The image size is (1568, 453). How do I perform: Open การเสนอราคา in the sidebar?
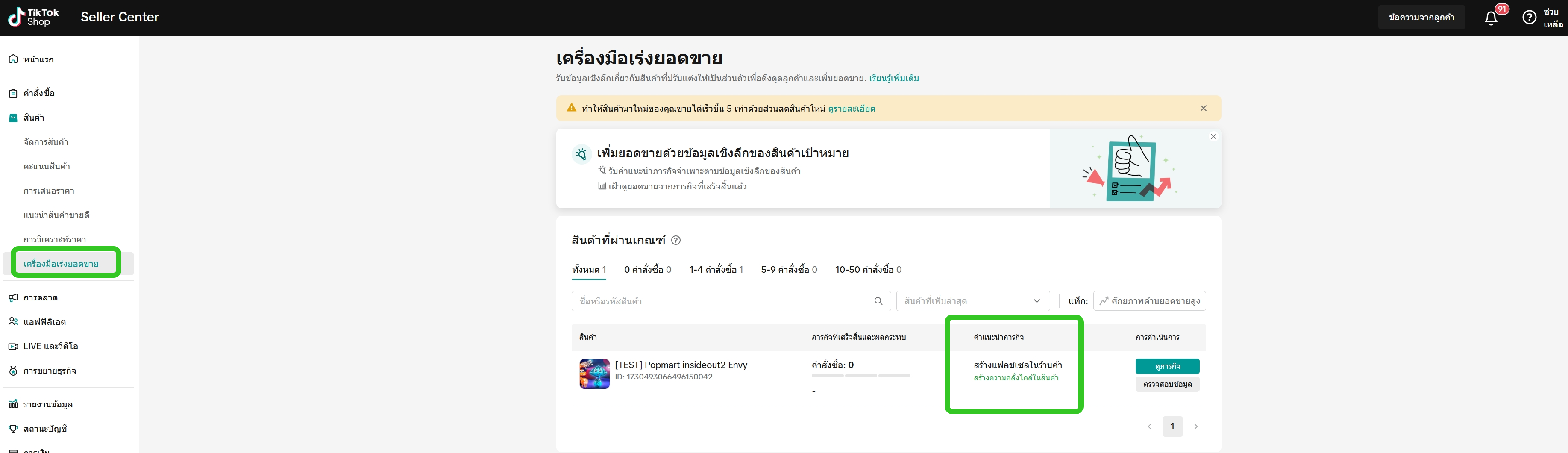click(49, 191)
